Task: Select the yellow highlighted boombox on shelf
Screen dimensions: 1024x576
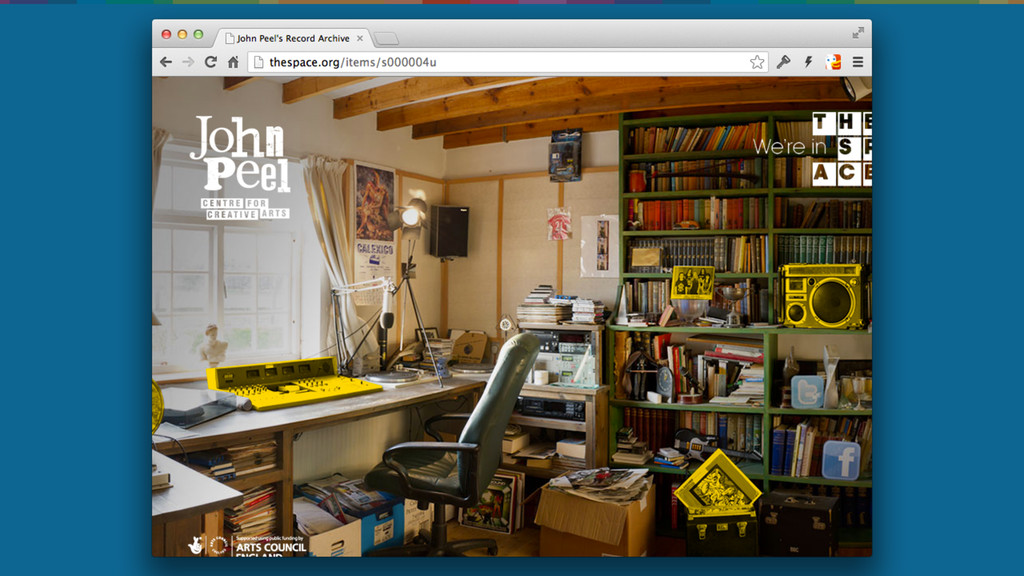Action: [x=823, y=296]
